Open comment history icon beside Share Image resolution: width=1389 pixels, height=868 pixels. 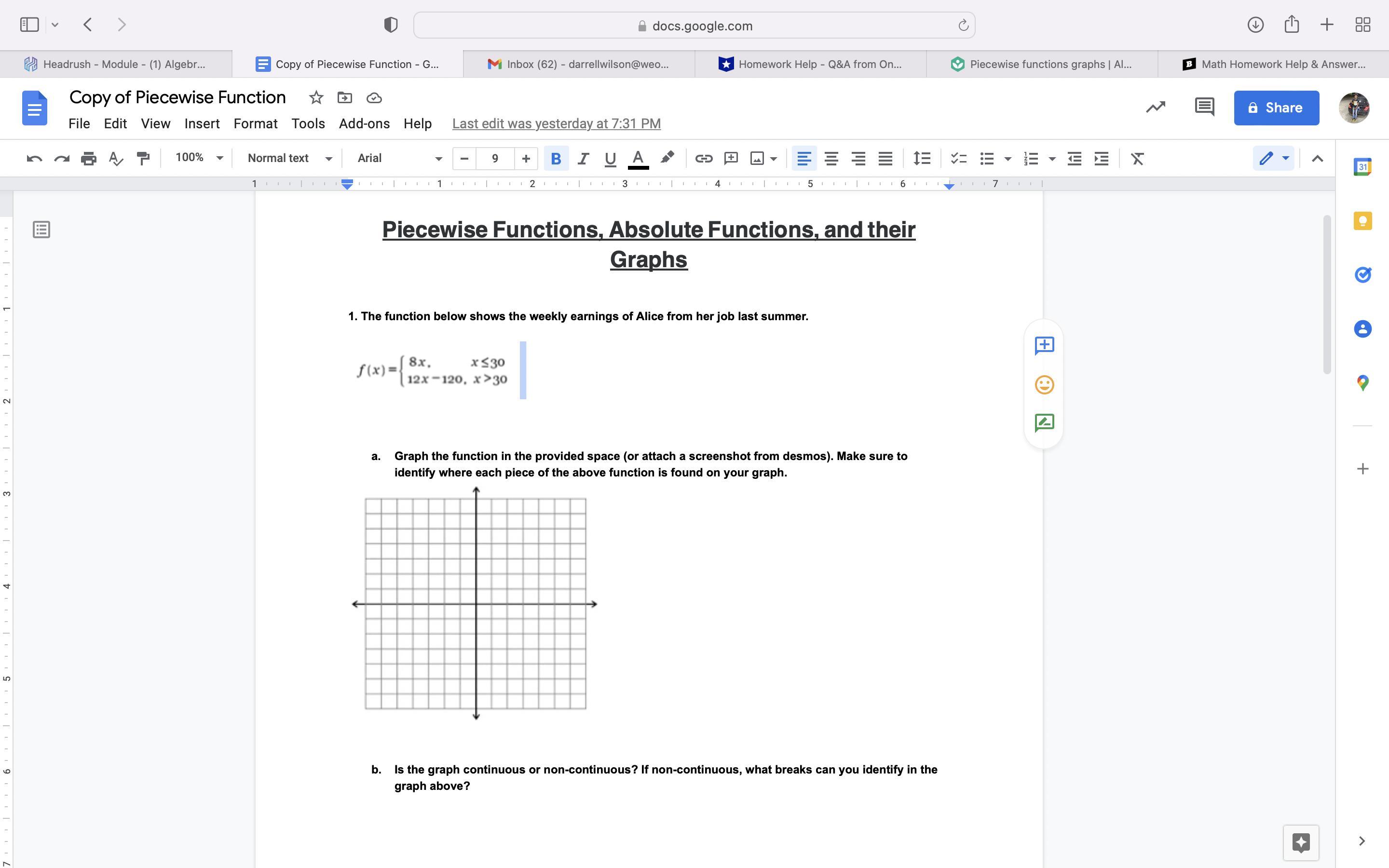tap(1204, 108)
